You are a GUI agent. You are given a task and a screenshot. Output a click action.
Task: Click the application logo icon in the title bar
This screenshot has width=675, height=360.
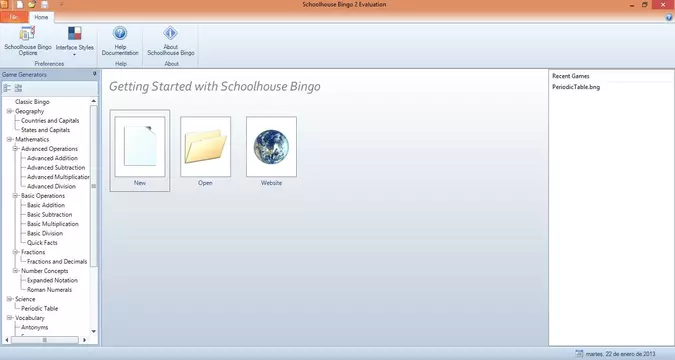(x=4, y=5)
